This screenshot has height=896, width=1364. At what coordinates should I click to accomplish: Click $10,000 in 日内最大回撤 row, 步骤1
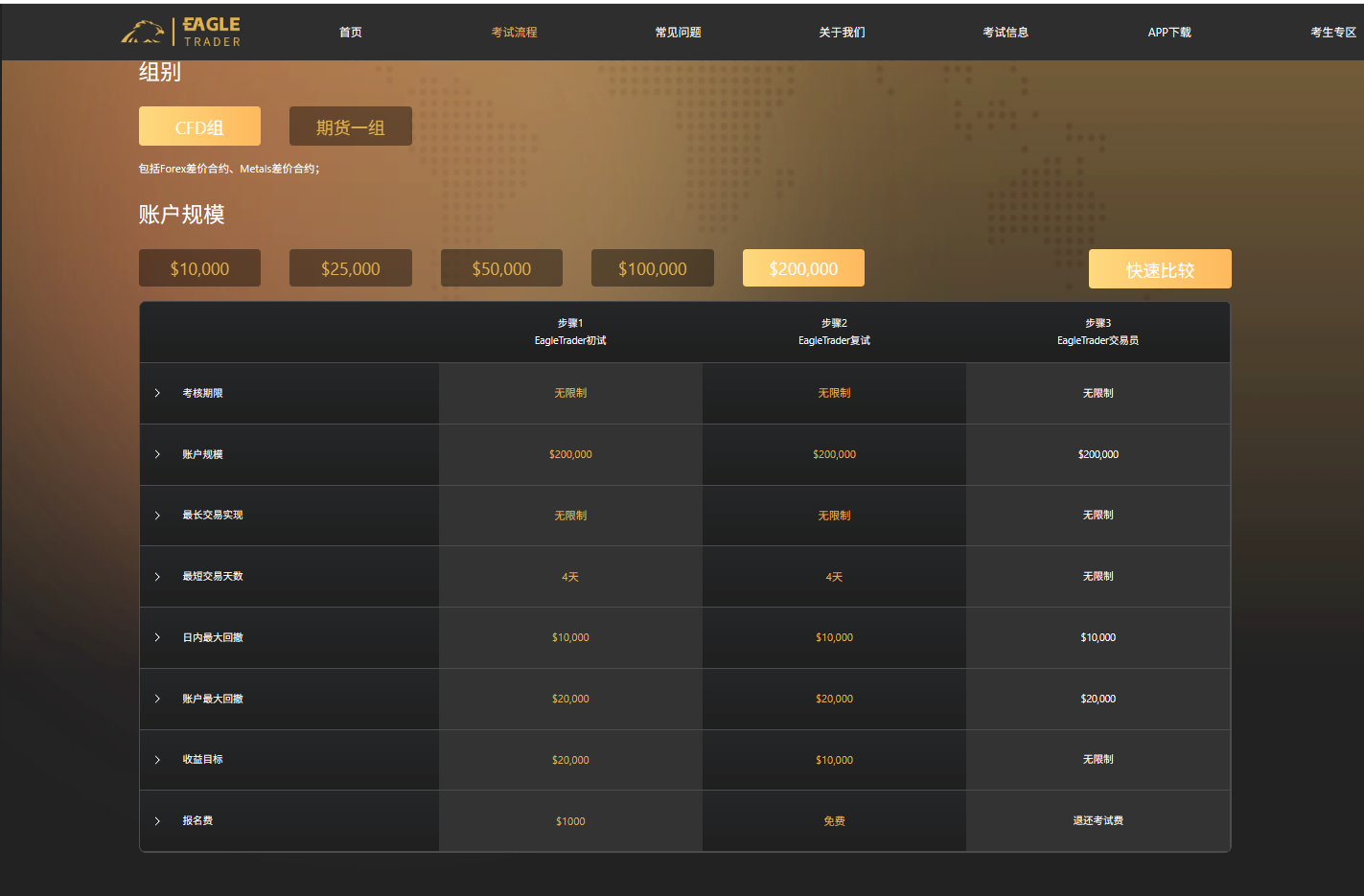pyautogui.click(x=570, y=637)
